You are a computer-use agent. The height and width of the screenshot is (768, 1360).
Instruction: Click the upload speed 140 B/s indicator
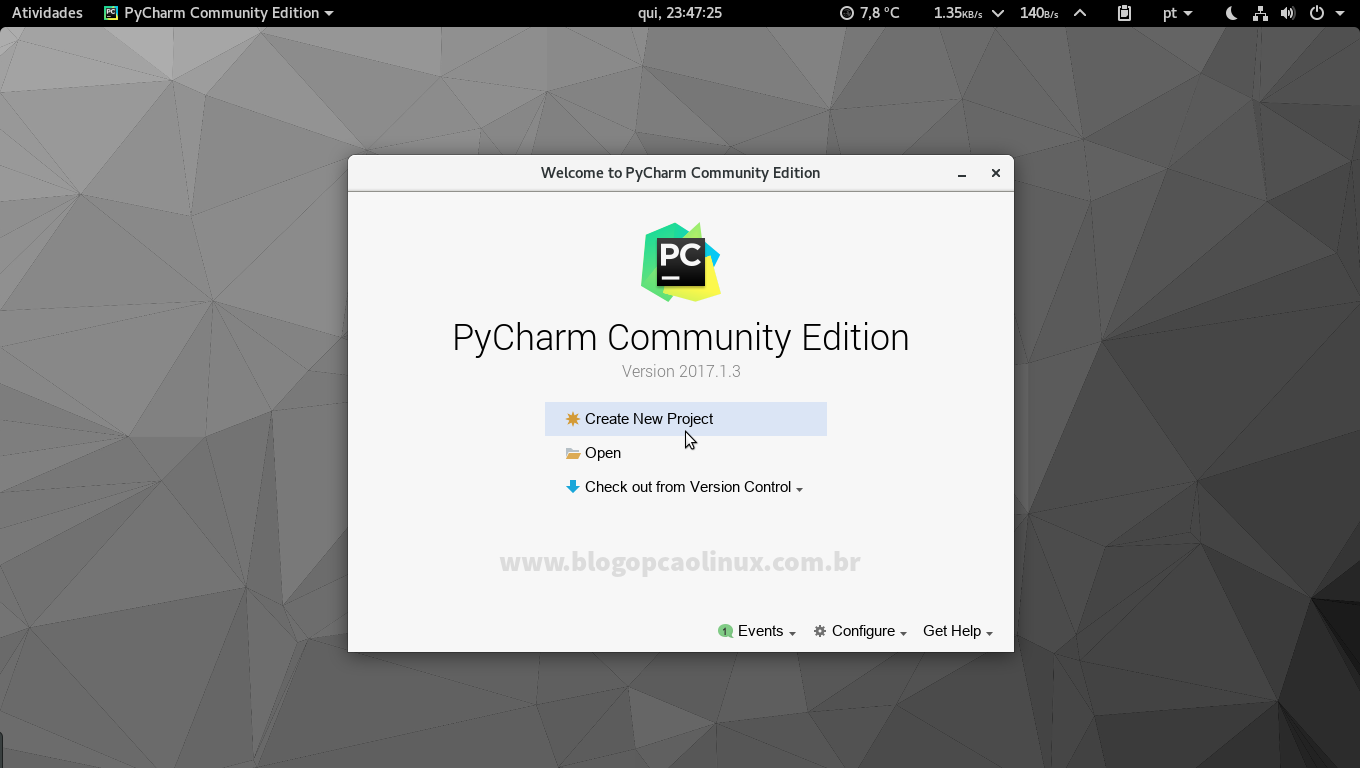point(1053,13)
